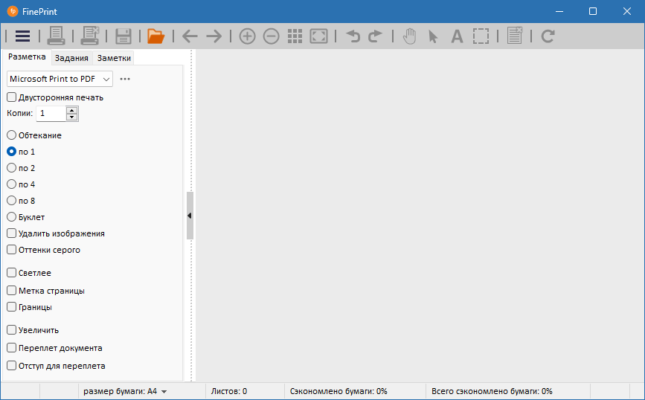Screen dimensions: 645x400
Task: Open file with orange folder icon
Action: (x=156, y=36)
